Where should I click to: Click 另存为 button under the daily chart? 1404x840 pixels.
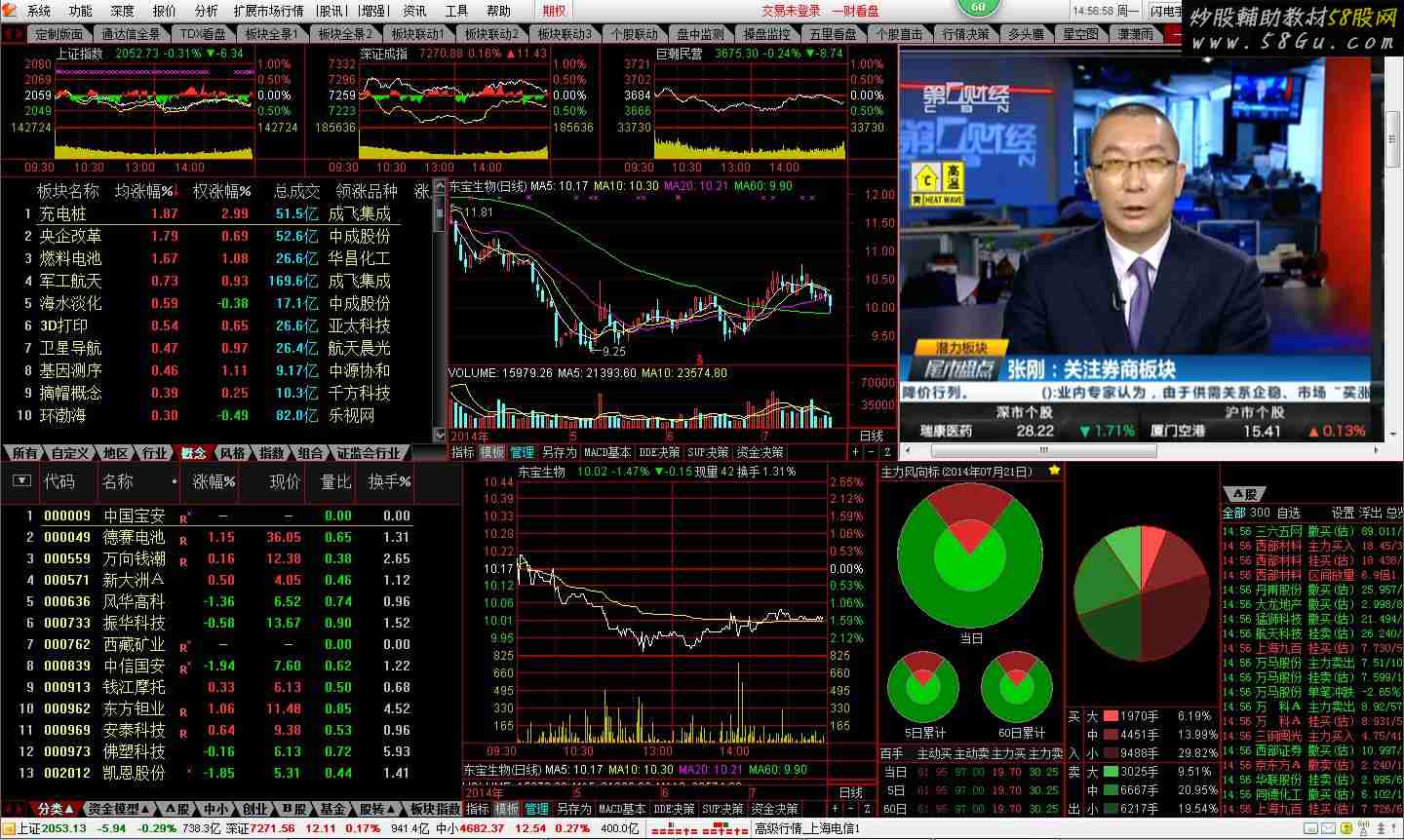tap(560, 452)
